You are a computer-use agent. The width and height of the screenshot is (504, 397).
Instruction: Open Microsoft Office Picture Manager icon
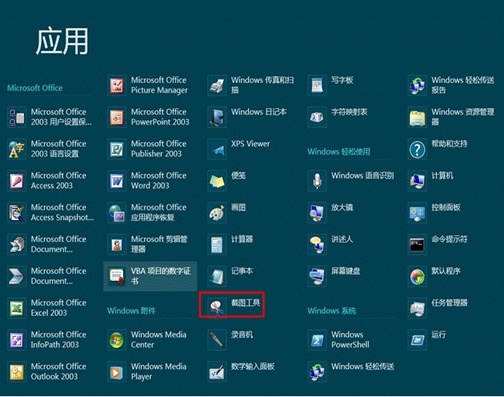pyautogui.click(x=117, y=85)
